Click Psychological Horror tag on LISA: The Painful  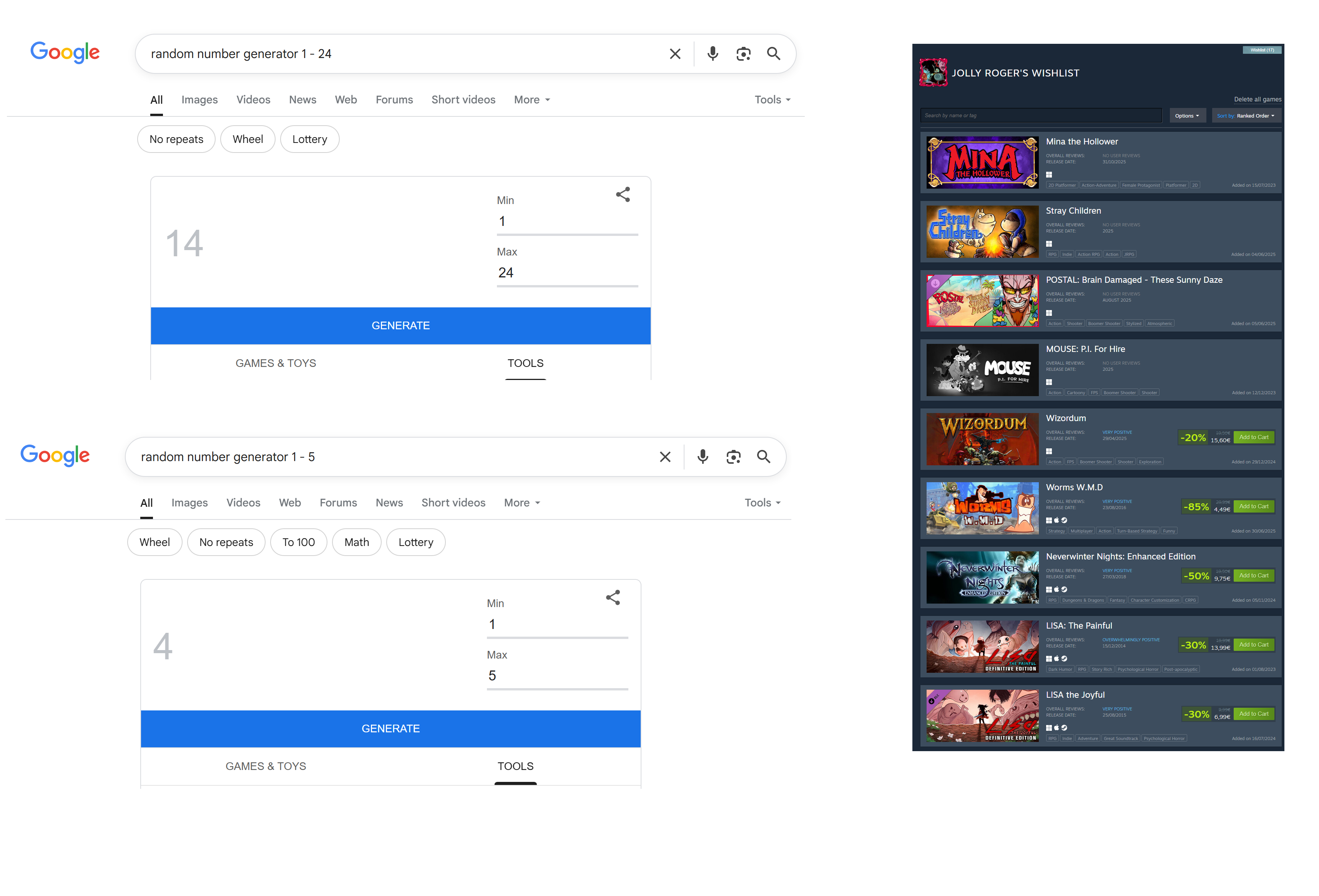coord(1138,670)
